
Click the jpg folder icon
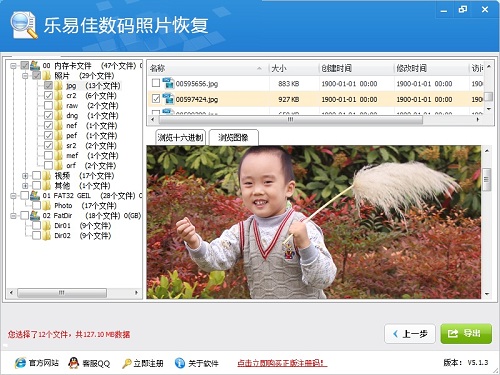(x=59, y=86)
